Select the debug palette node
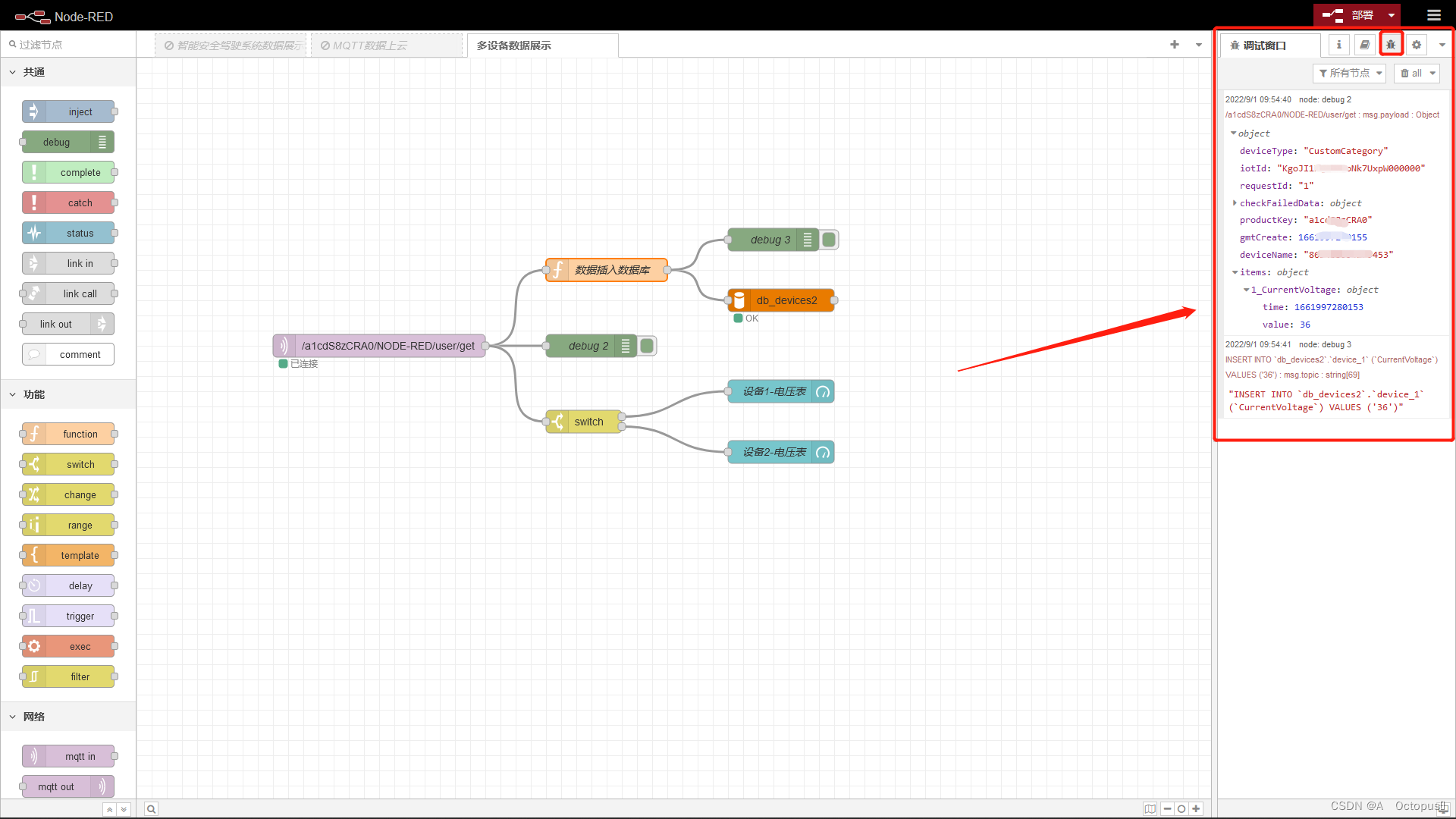This screenshot has height=819, width=1456. pos(68,142)
